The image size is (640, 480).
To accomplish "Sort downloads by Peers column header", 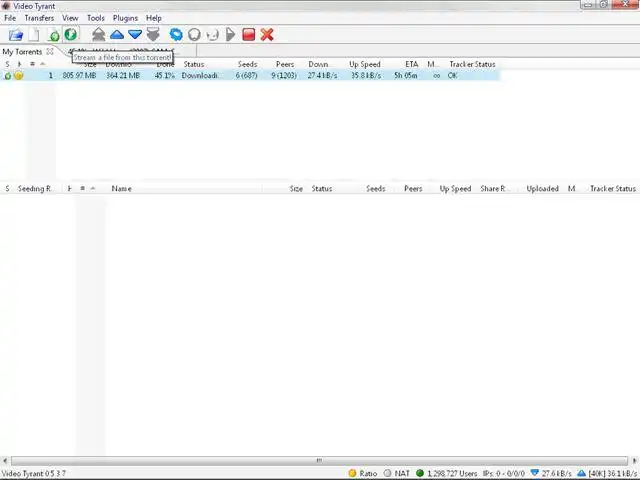I will pos(285,64).
